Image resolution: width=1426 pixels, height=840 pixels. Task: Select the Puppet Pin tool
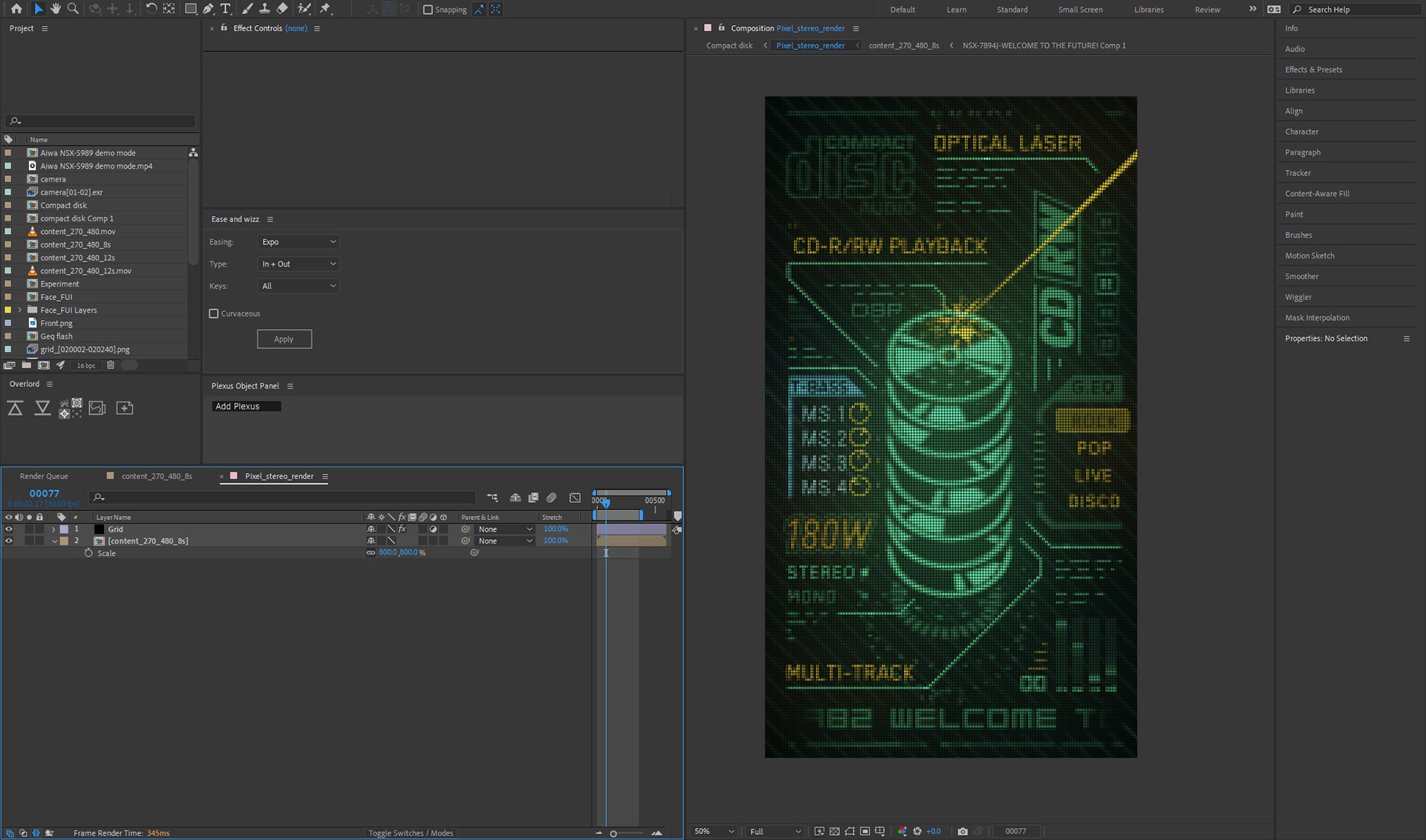click(325, 9)
